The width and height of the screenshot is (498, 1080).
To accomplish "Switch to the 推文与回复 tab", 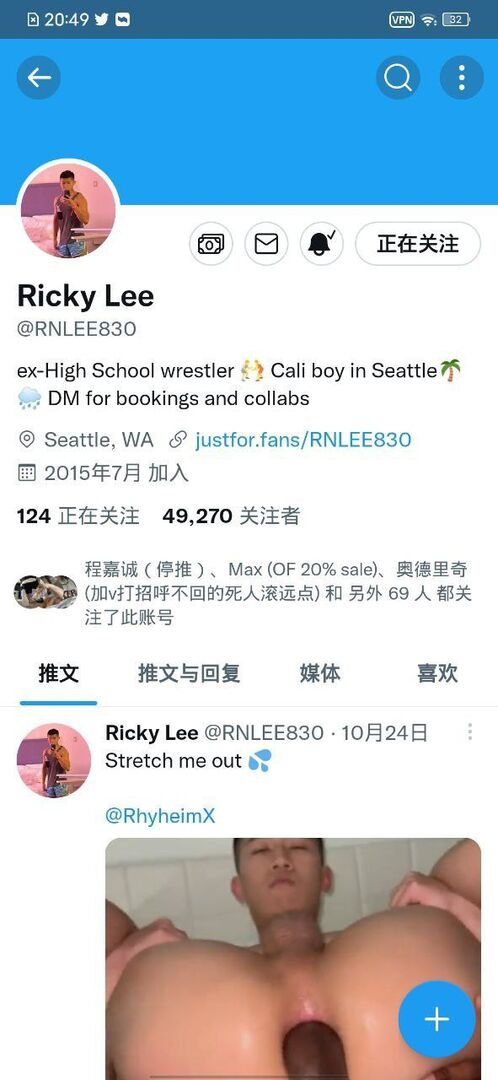I will 189,673.
